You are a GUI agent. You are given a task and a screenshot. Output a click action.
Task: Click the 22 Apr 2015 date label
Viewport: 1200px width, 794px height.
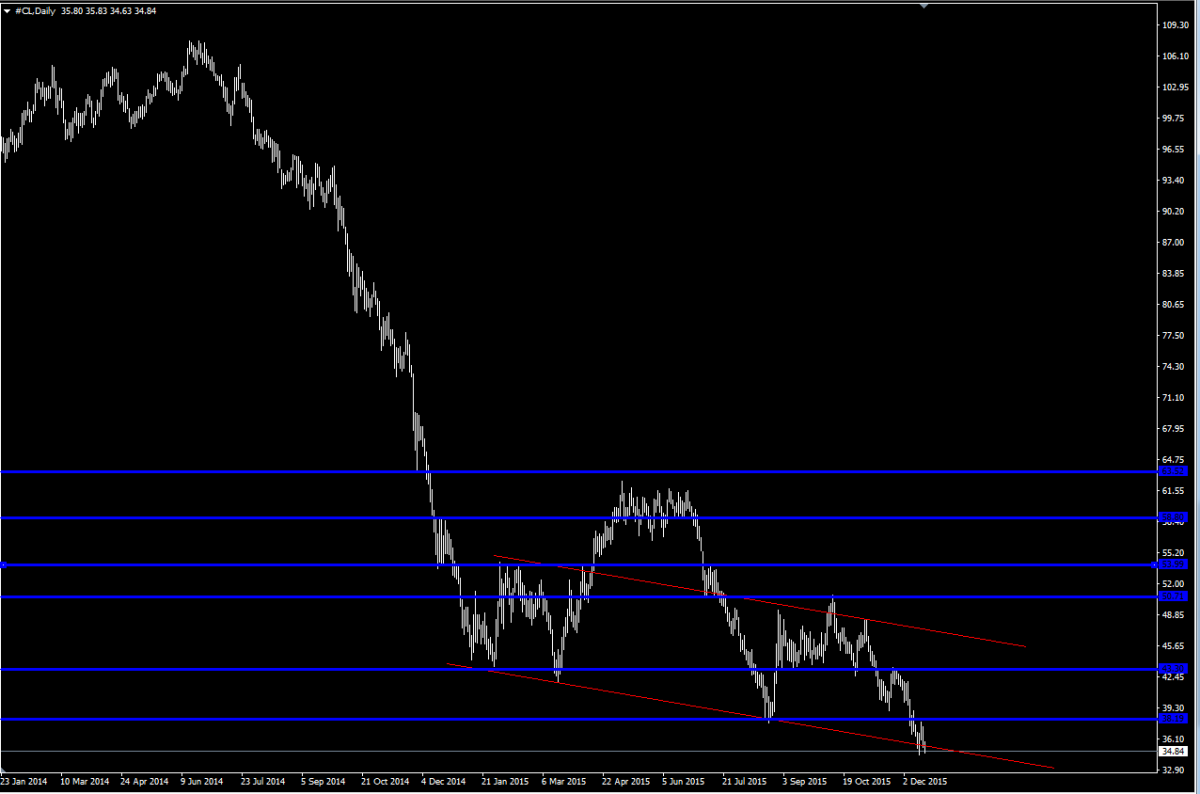coord(625,781)
